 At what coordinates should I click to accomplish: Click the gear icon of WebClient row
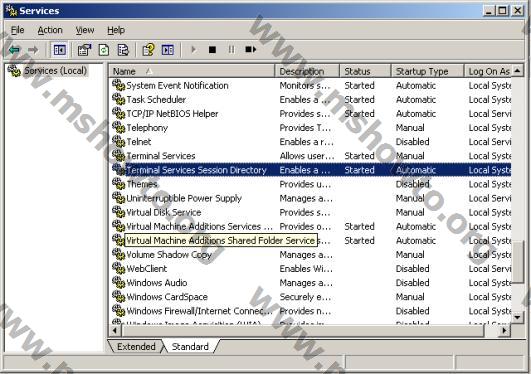pos(119,268)
